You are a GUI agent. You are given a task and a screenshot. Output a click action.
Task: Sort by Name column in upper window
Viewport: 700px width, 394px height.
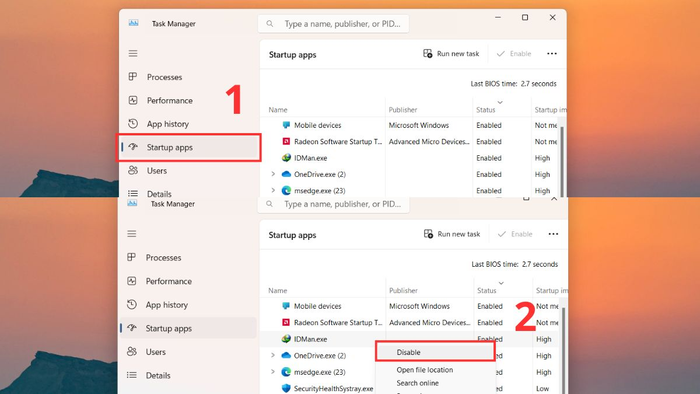[x=278, y=110]
